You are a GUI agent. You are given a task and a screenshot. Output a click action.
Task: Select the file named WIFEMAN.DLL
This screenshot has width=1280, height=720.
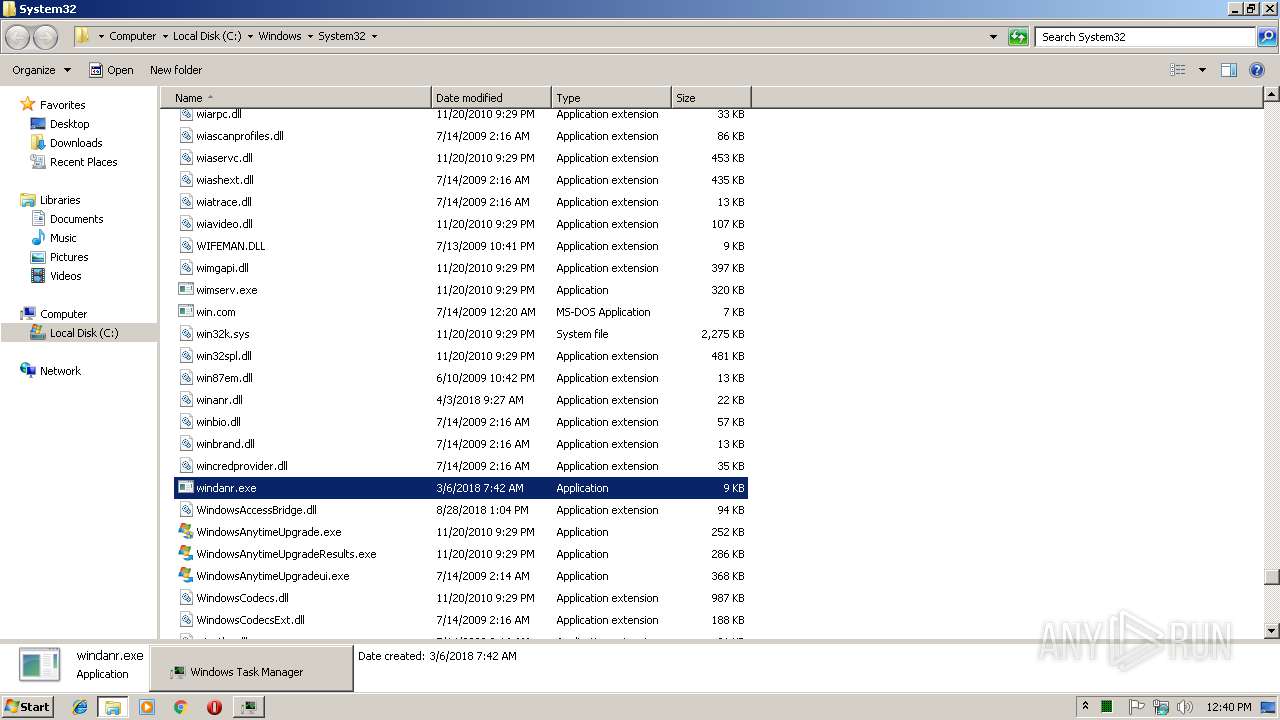click(x=230, y=246)
